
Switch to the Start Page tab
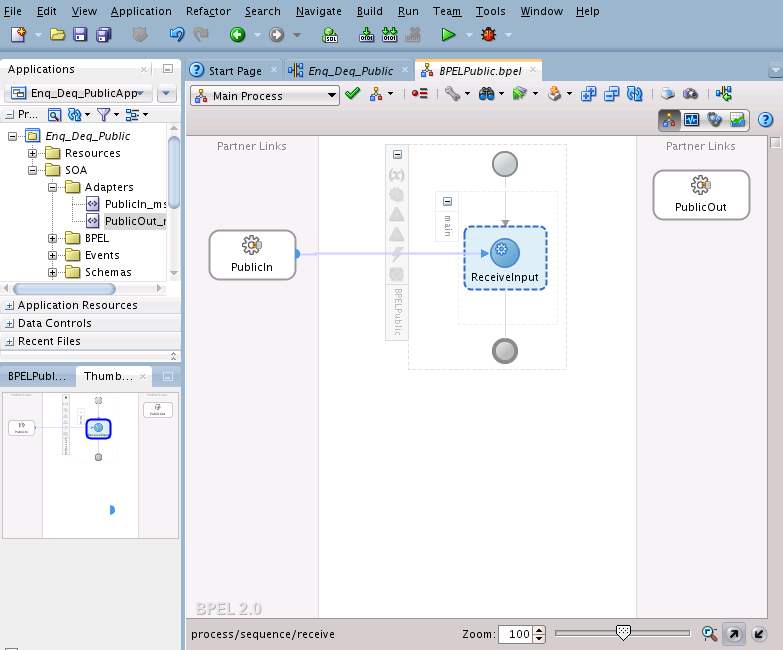[x=235, y=71]
